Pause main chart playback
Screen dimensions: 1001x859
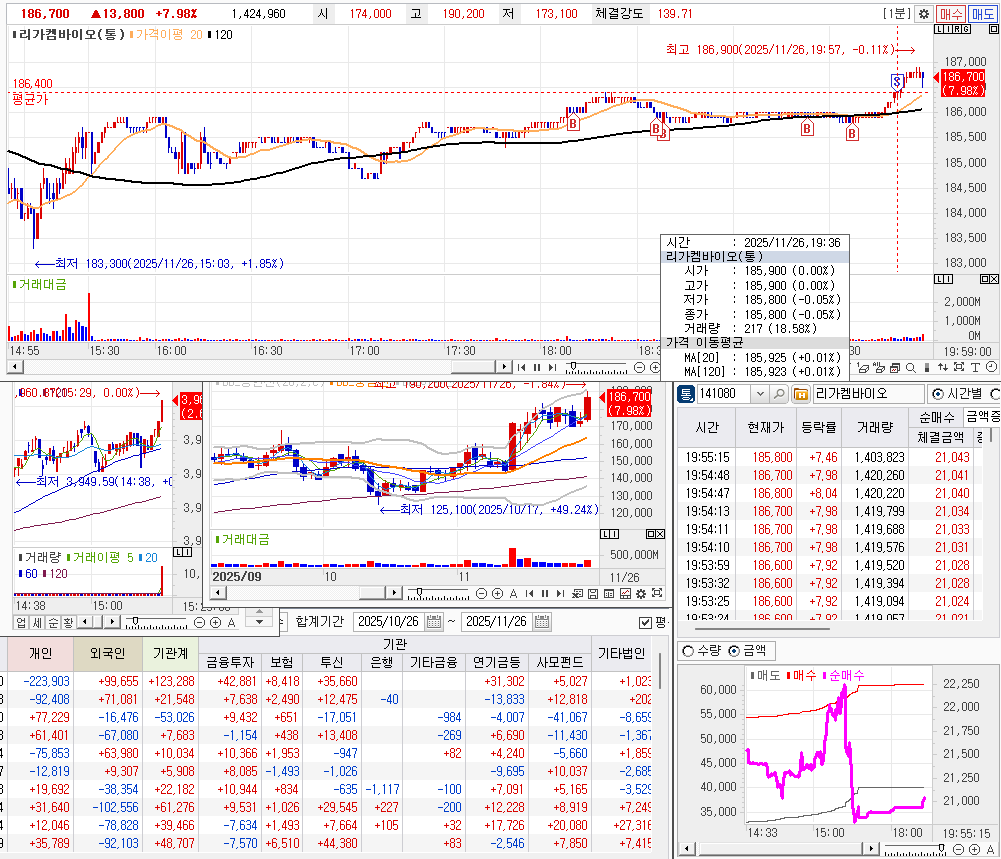(x=537, y=368)
